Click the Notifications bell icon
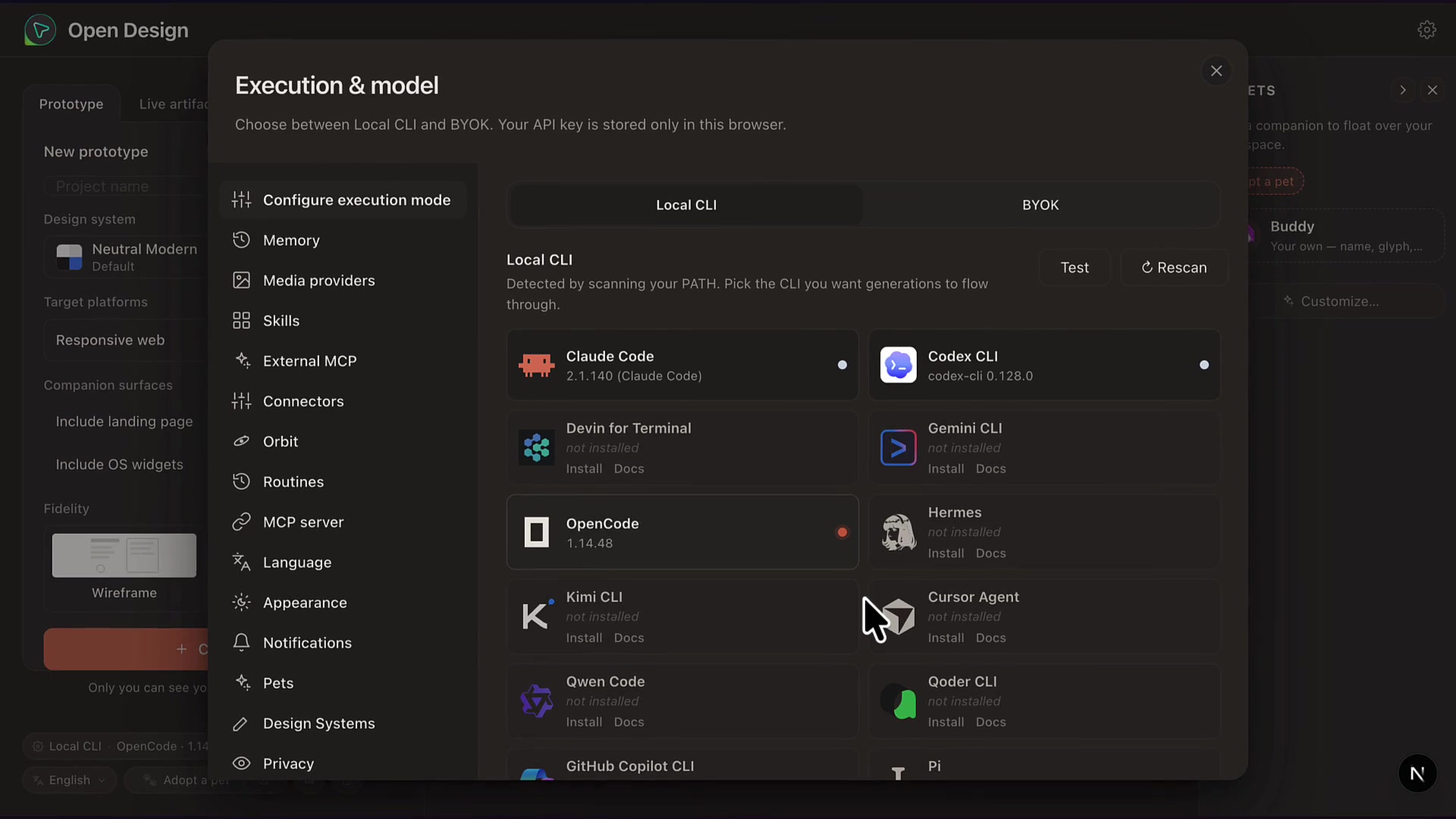Screen dimensions: 1456x819 [241, 642]
